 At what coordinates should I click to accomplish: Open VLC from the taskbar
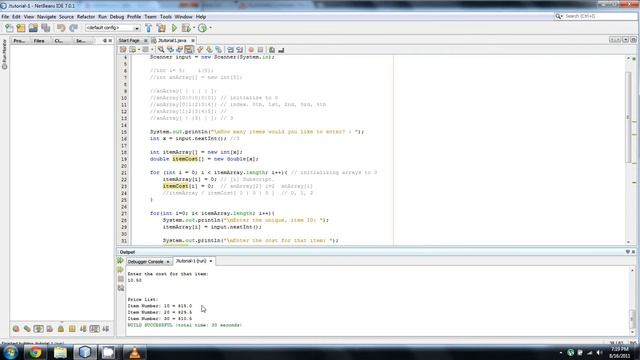tap(134, 352)
